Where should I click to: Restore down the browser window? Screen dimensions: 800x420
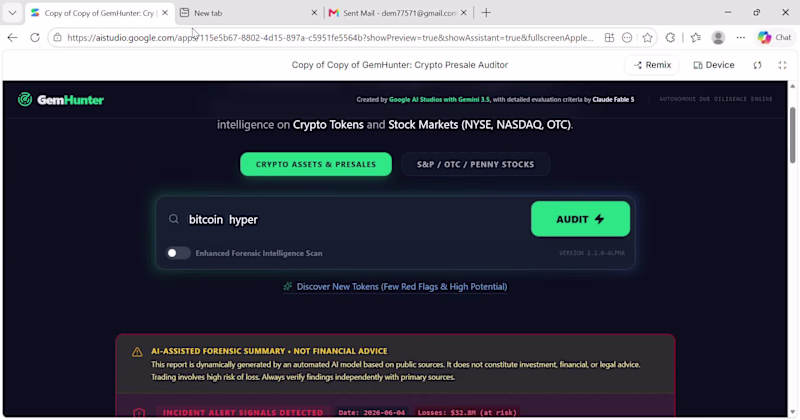(757, 12)
